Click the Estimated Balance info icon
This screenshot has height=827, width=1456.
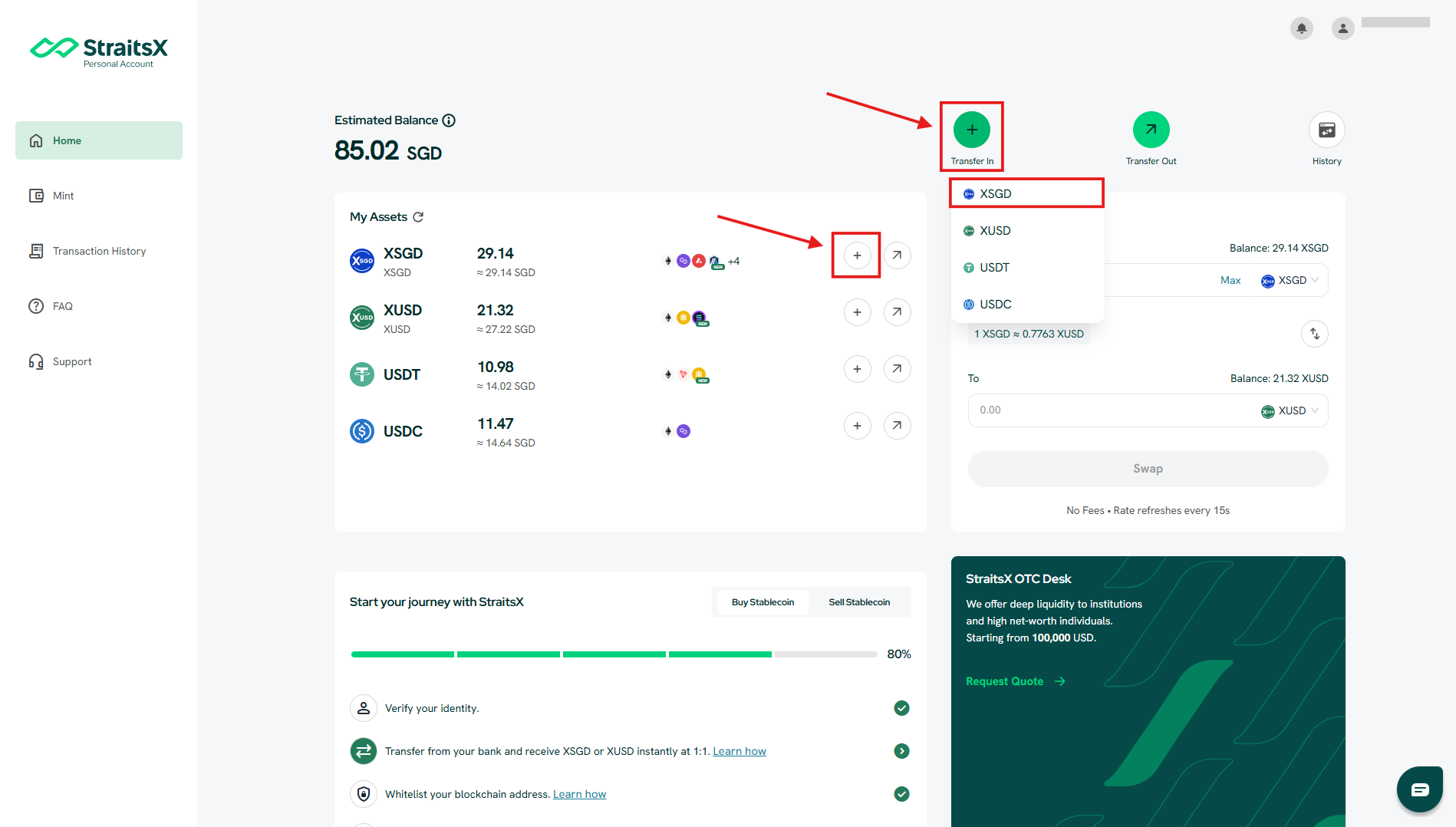[x=449, y=120]
